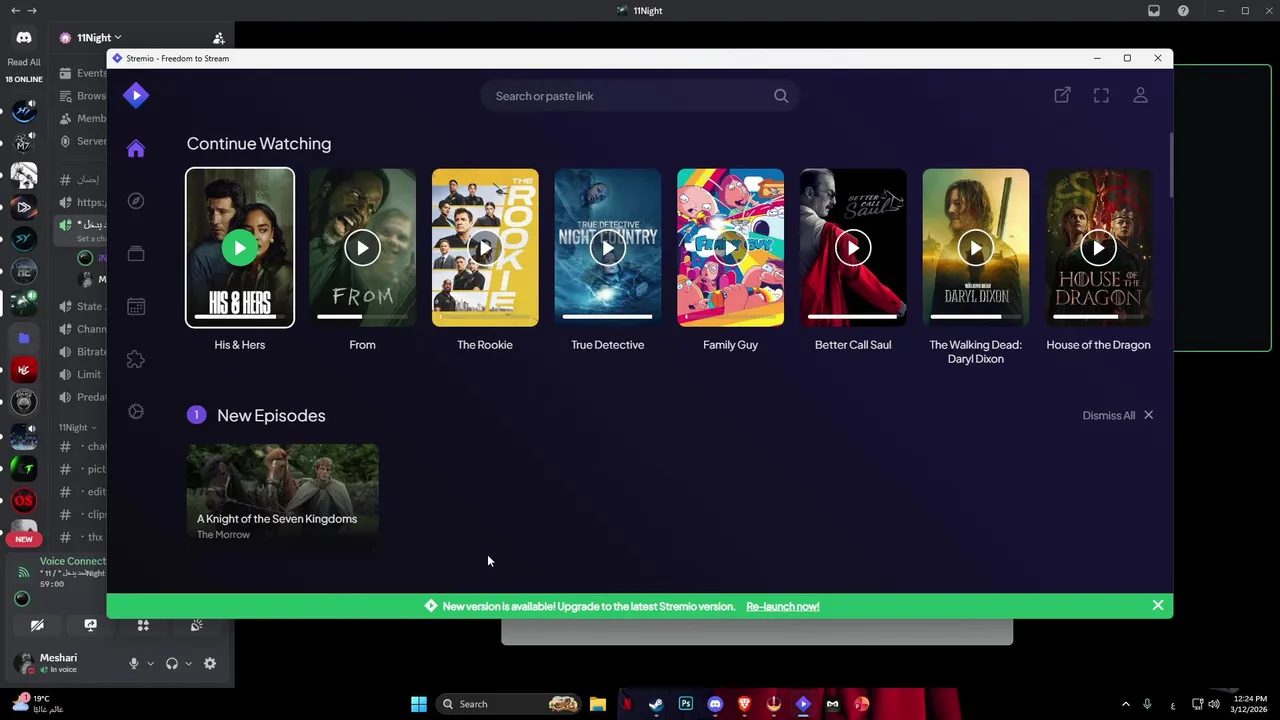
Task: Open the Discord folder icon in server list
Action: (24, 338)
